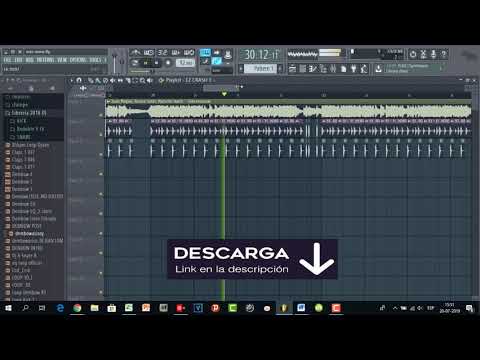Open Chrome from the taskbar
The height and width of the screenshot is (360, 480).
77,308
